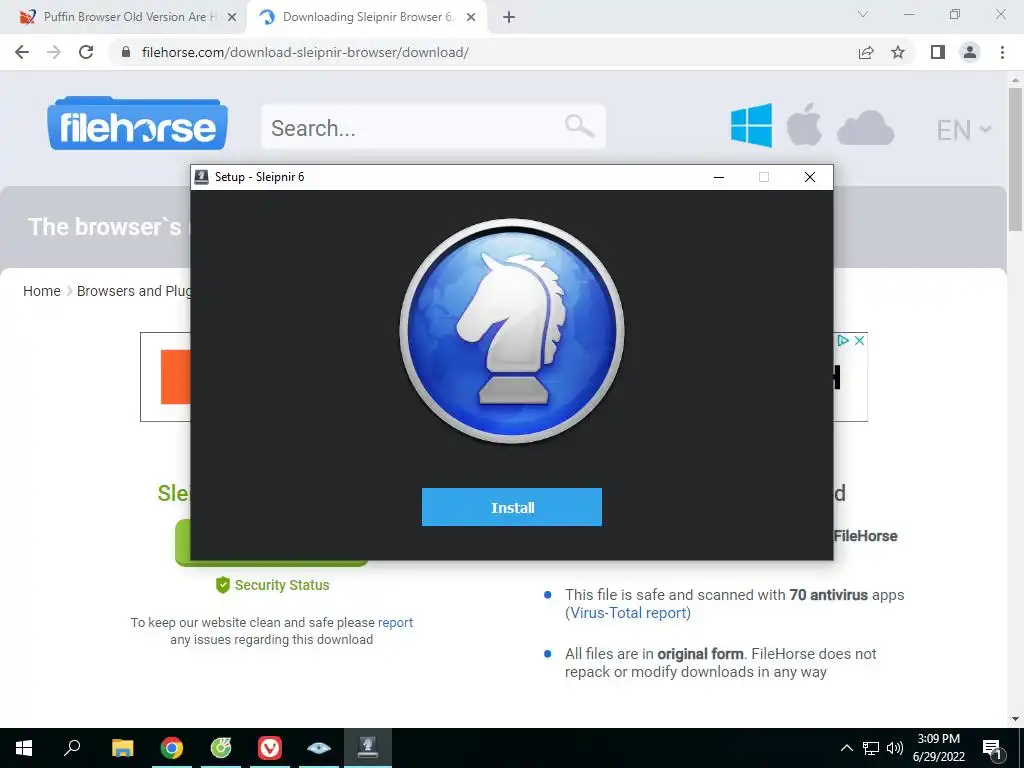This screenshot has height=768, width=1024.
Task: Click the AdChoices triangle icon
Action: click(843, 340)
